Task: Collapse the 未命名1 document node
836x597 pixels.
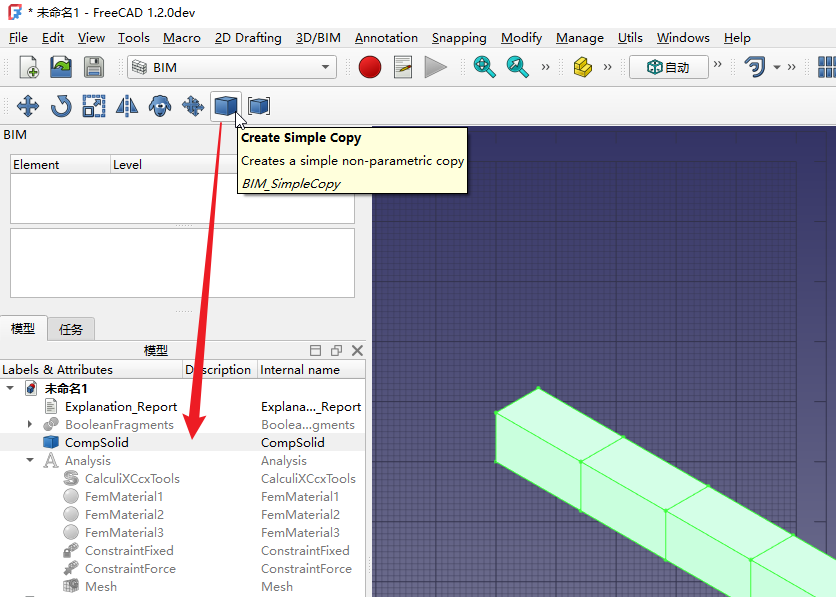Action: [10, 388]
